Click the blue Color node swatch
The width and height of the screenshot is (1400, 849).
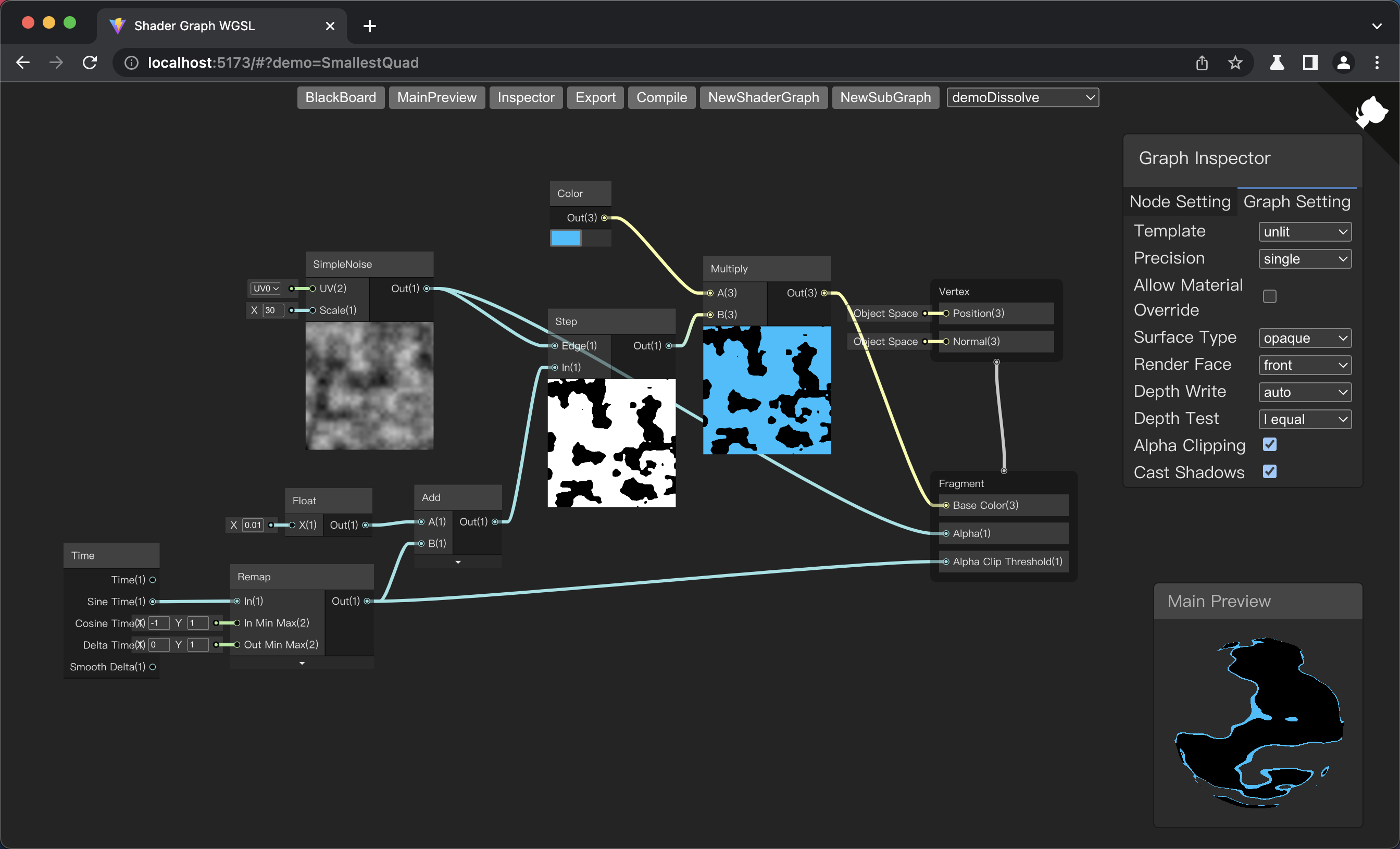[565, 238]
